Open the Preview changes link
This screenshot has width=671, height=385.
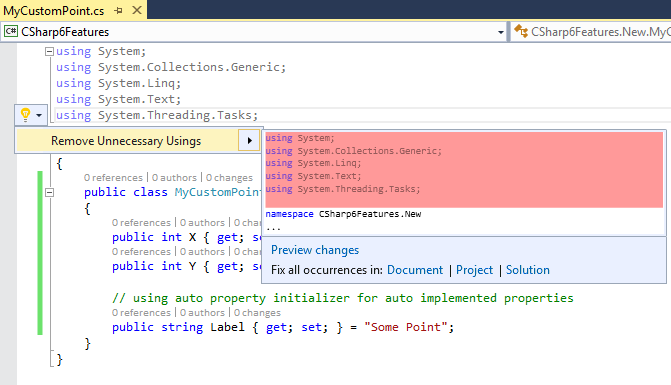click(315, 250)
